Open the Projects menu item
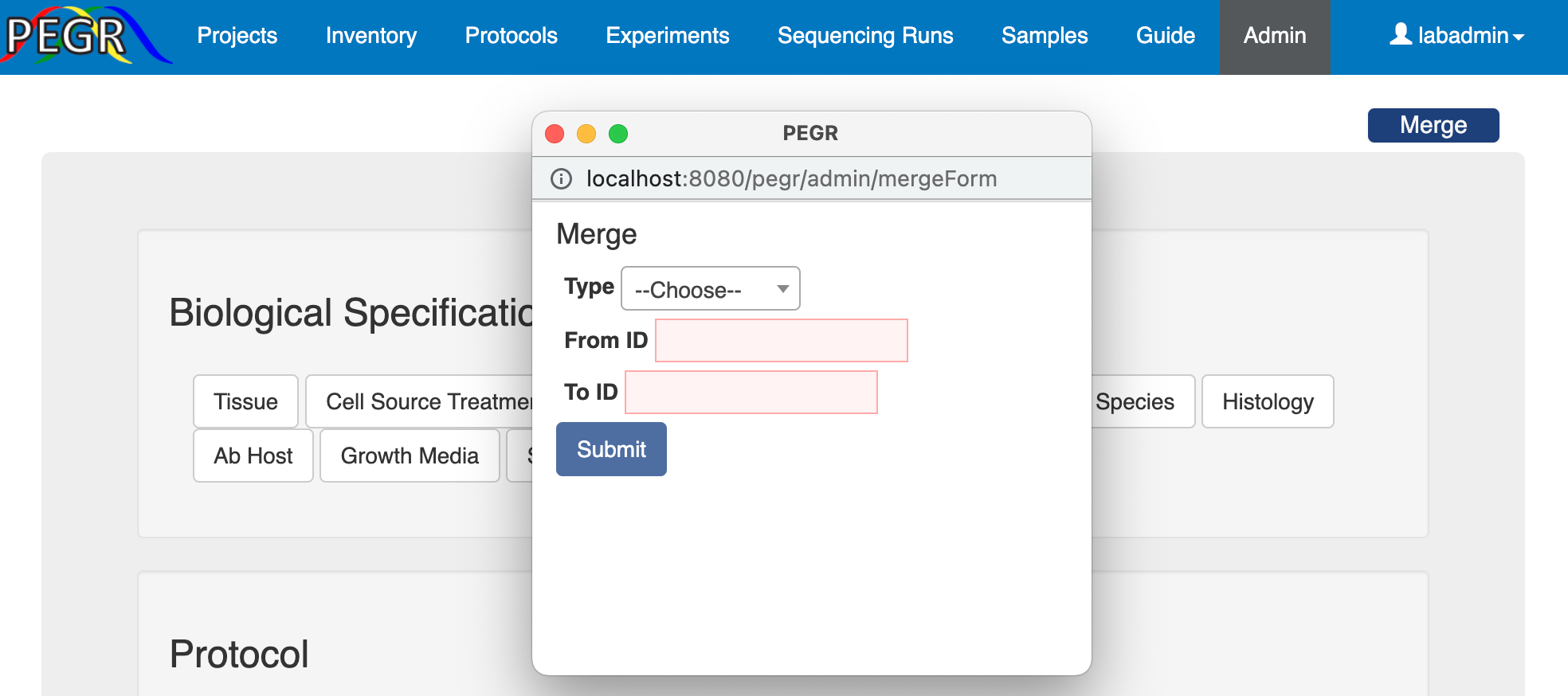Screen dimensions: 1568x696 [x=237, y=36]
